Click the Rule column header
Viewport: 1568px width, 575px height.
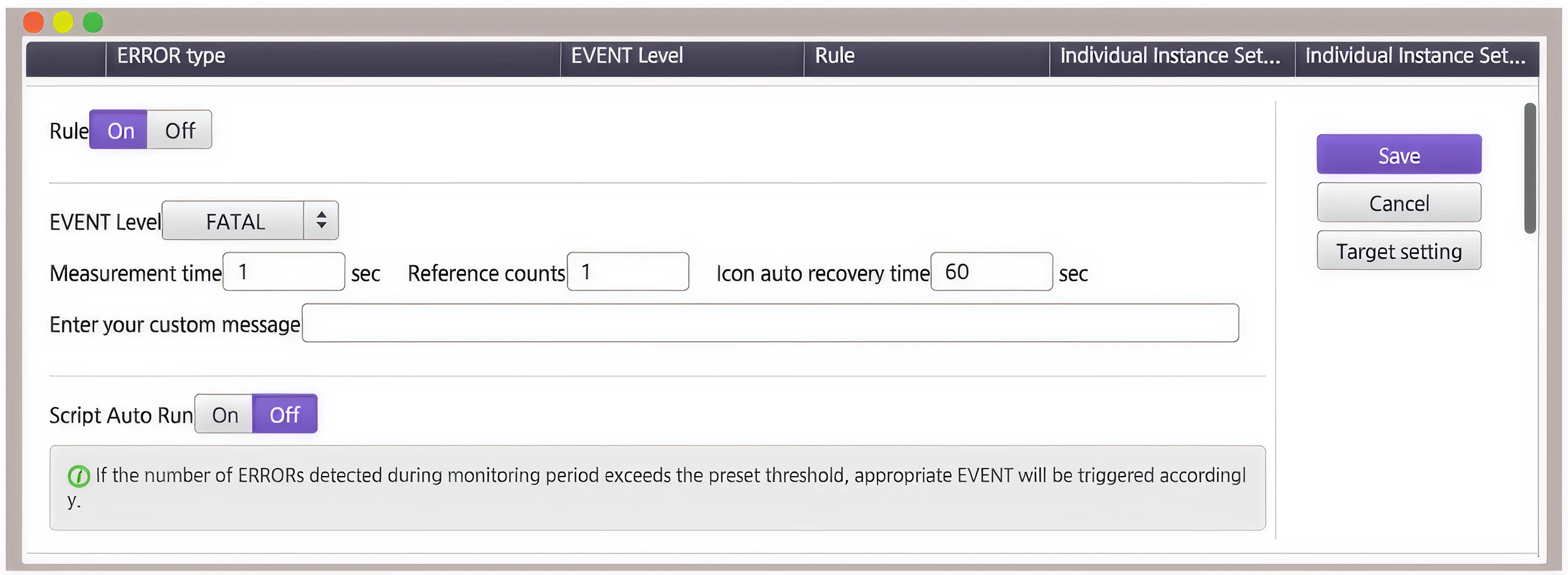pos(927,58)
